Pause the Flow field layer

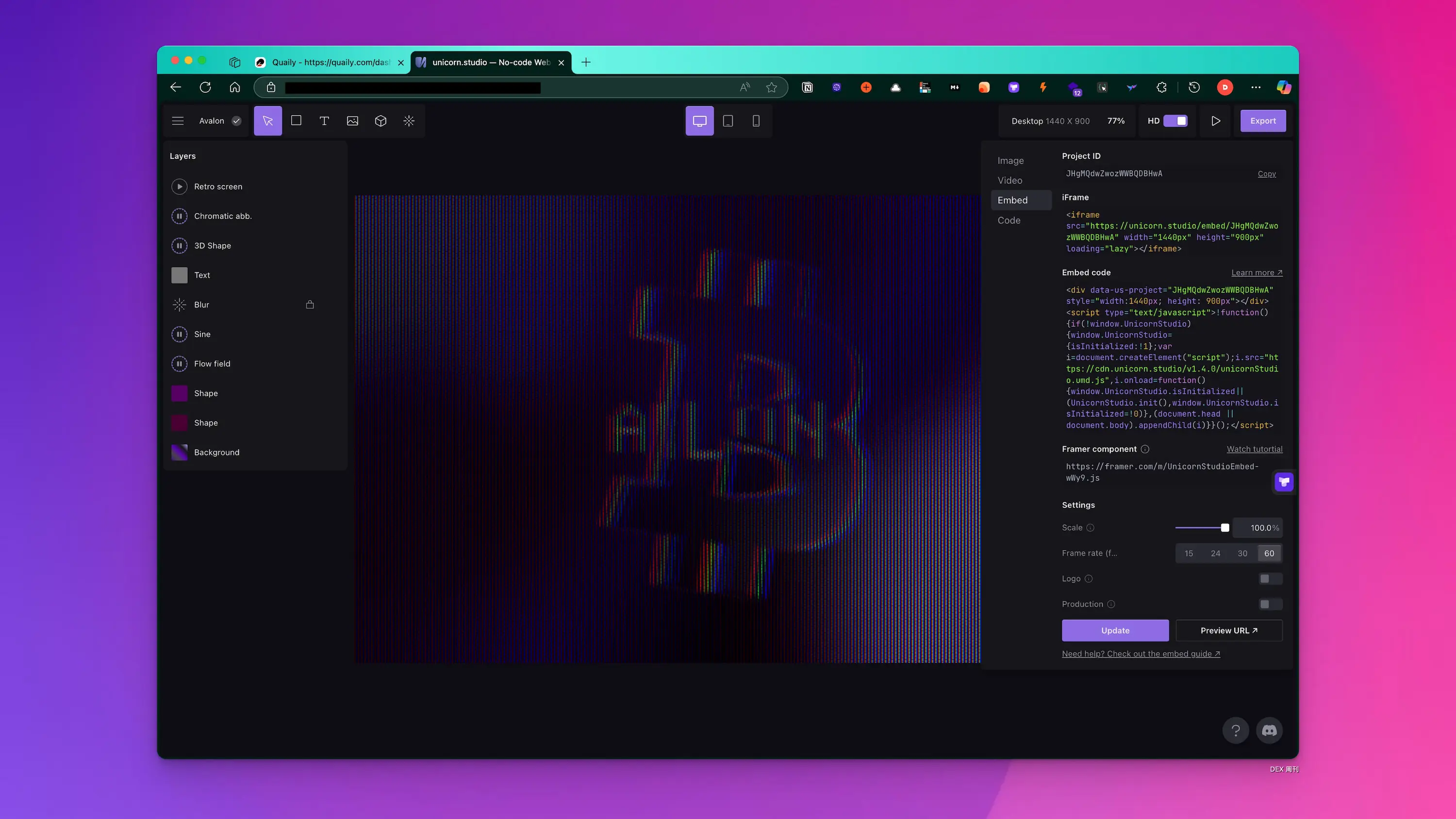(x=179, y=364)
